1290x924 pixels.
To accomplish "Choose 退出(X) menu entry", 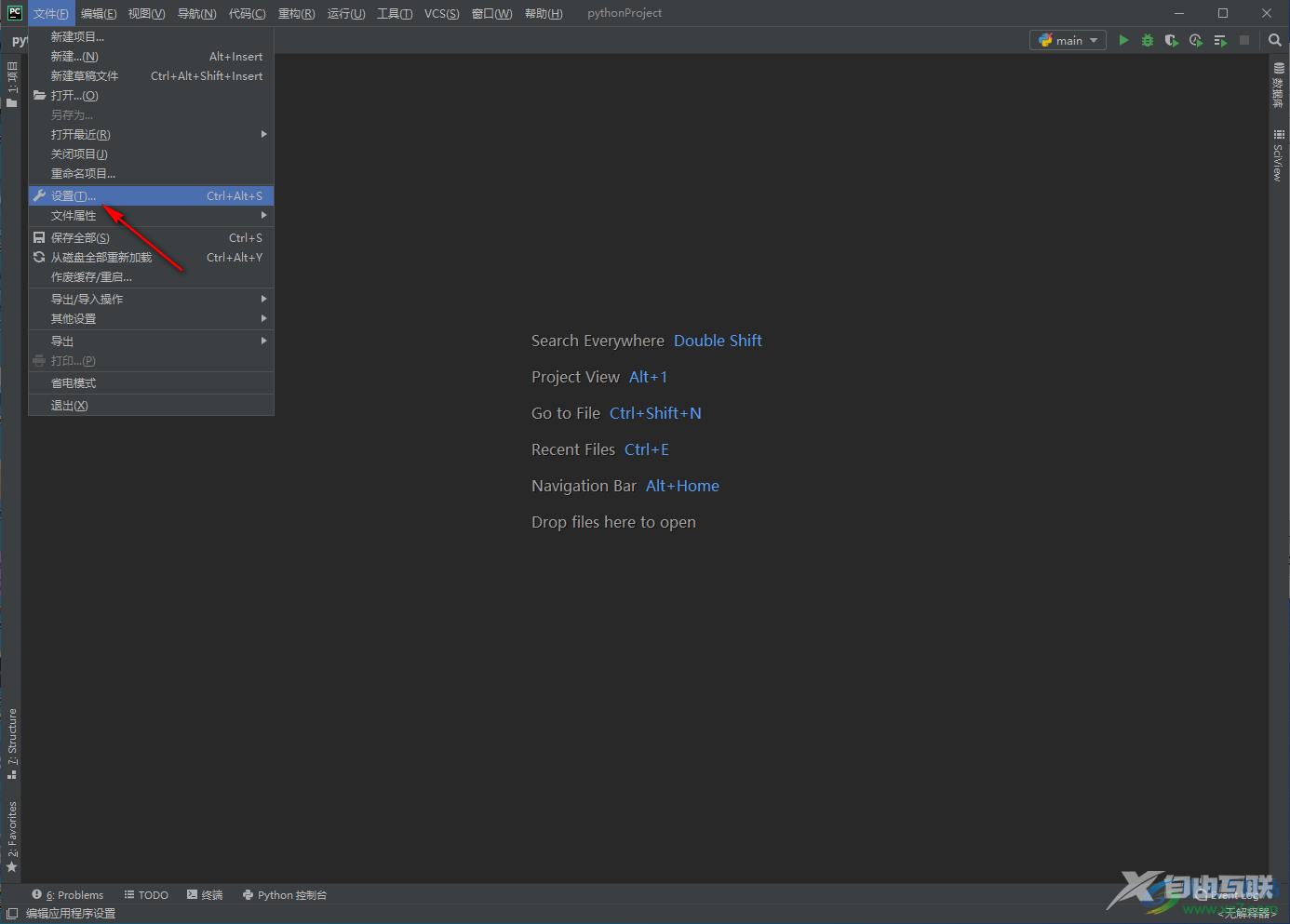I will click(151, 406).
